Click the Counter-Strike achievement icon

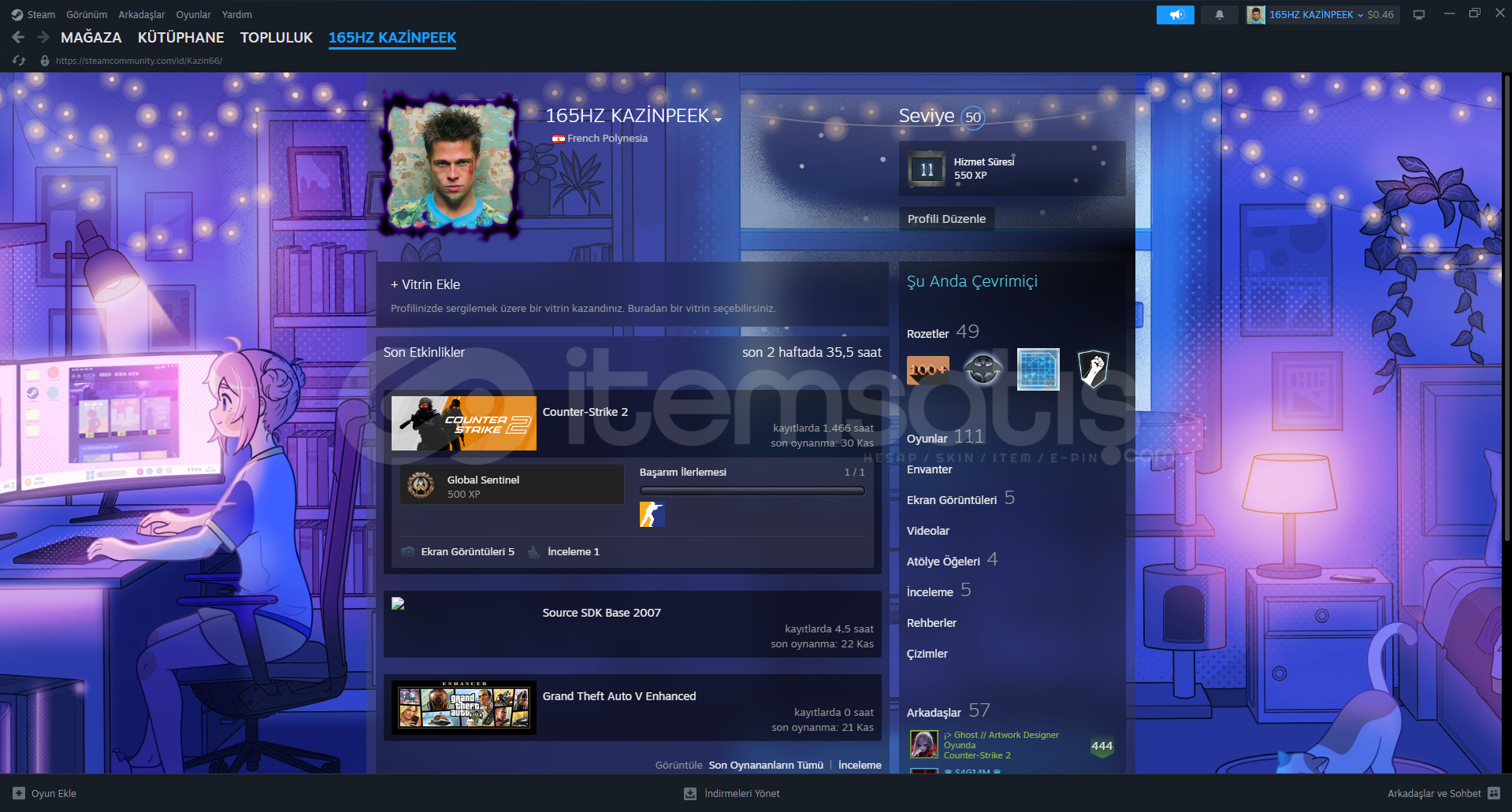click(652, 514)
